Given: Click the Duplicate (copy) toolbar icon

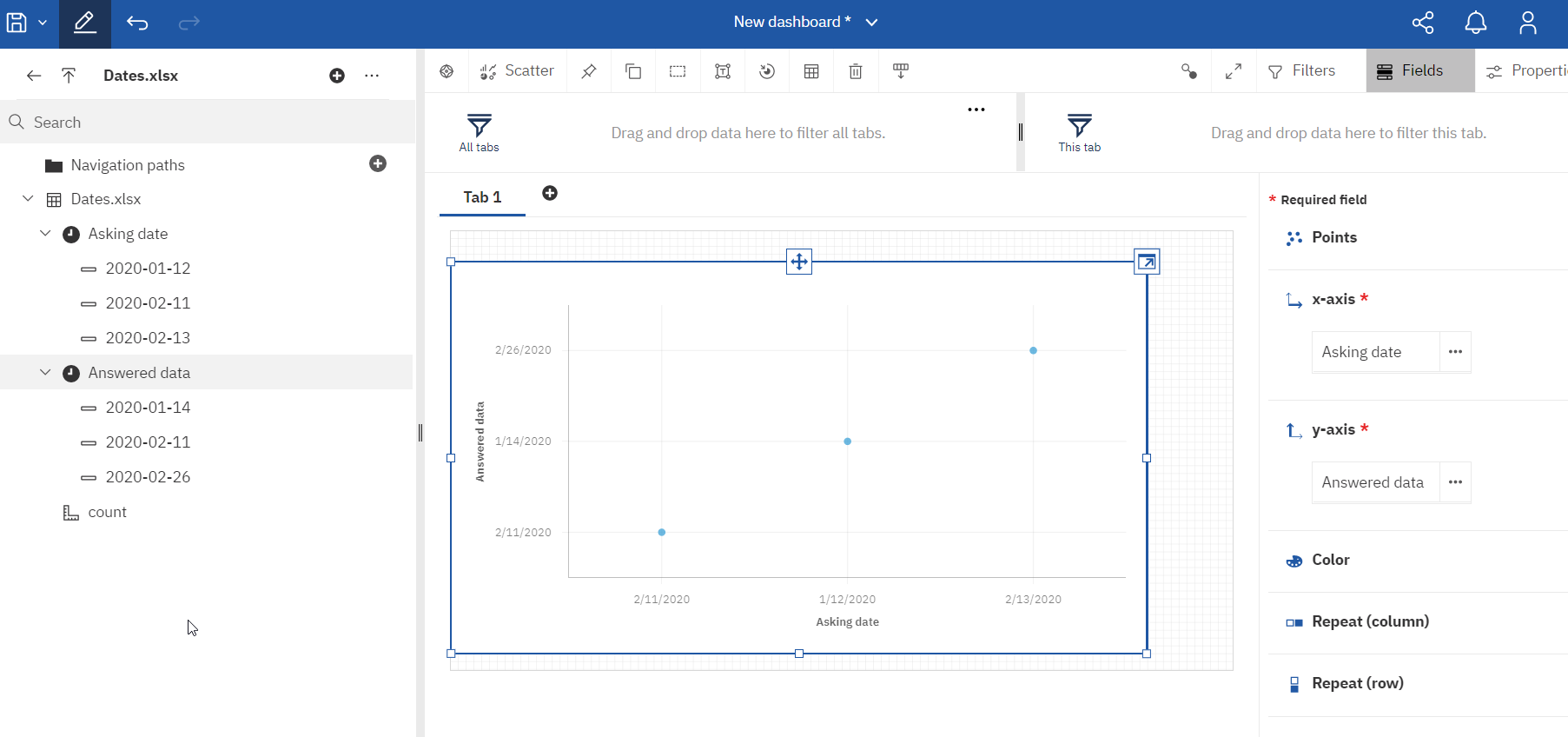Looking at the screenshot, I should [x=634, y=71].
